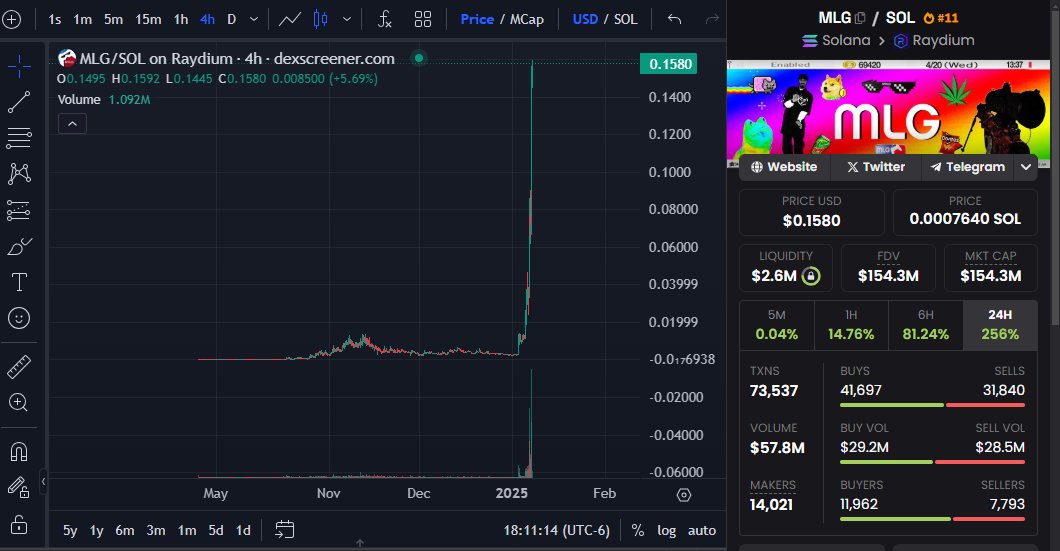Switch chart to MCap view
The height and width of the screenshot is (551, 1060).
point(527,20)
